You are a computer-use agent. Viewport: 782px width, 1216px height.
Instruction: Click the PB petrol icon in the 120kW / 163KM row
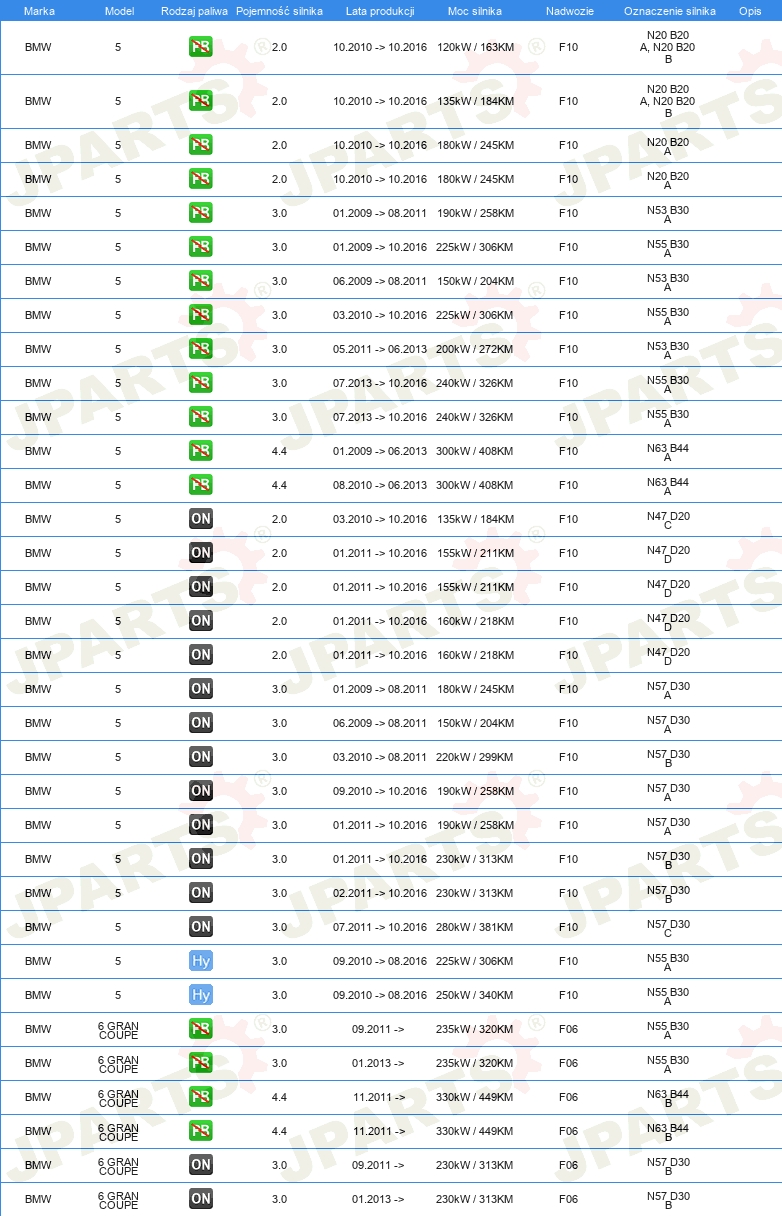pyautogui.click(x=201, y=47)
